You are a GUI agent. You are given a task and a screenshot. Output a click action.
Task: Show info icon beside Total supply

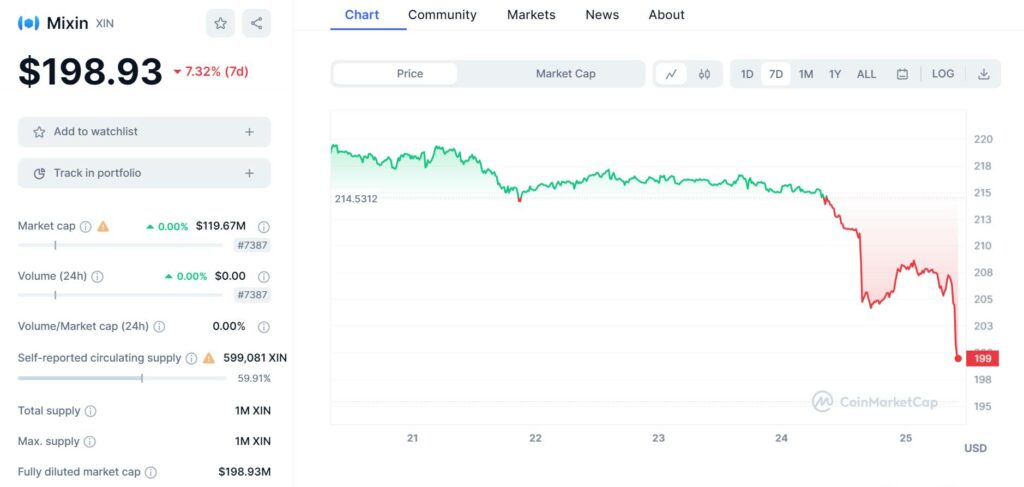91,411
